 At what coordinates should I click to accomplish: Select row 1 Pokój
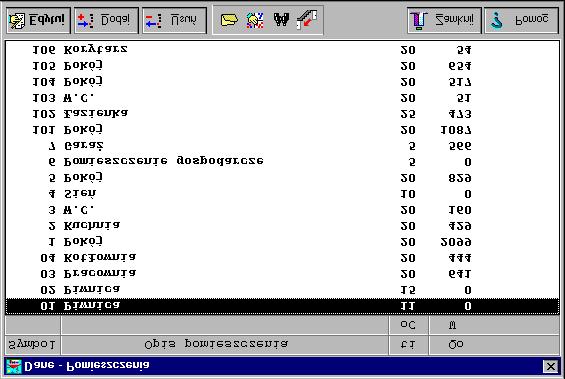[282, 242]
